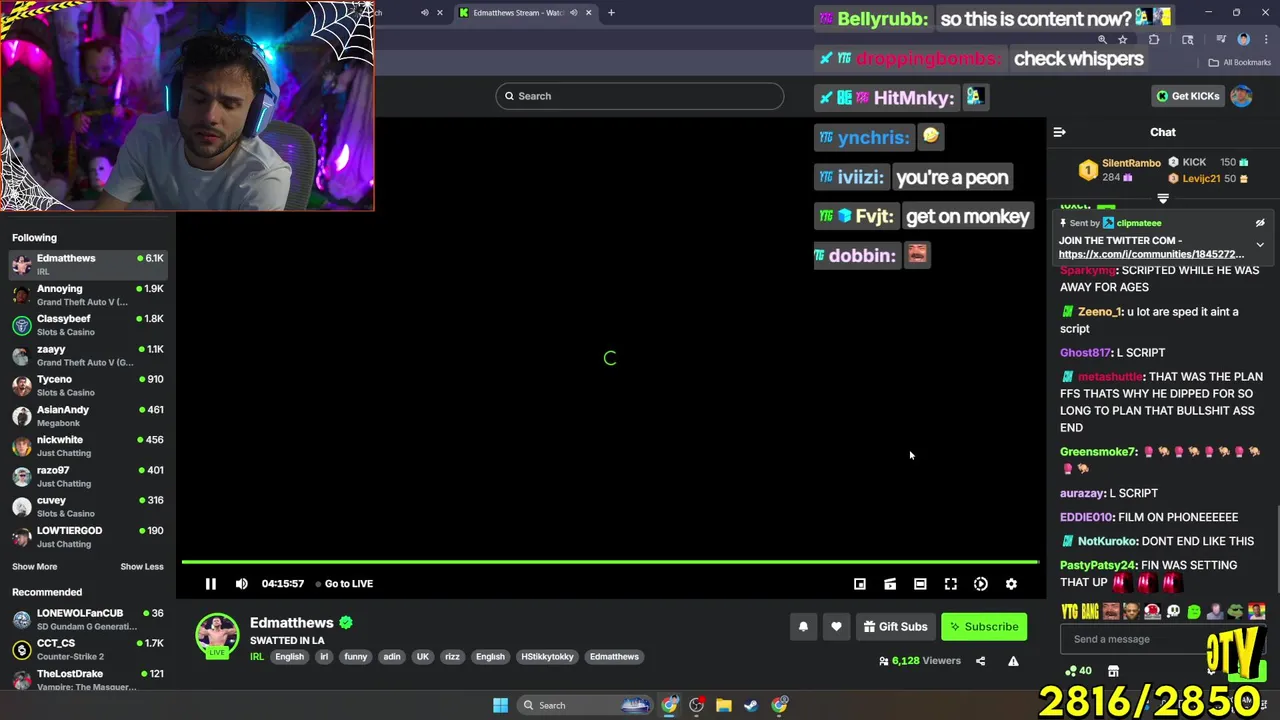Click the verified badge next to Edmatthews
Viewport: 1280px width, 720px height.
coord(346,623)
